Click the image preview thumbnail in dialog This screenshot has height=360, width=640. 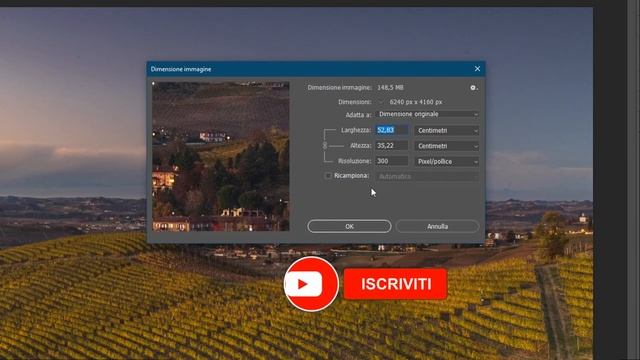(x=221, y=156)
